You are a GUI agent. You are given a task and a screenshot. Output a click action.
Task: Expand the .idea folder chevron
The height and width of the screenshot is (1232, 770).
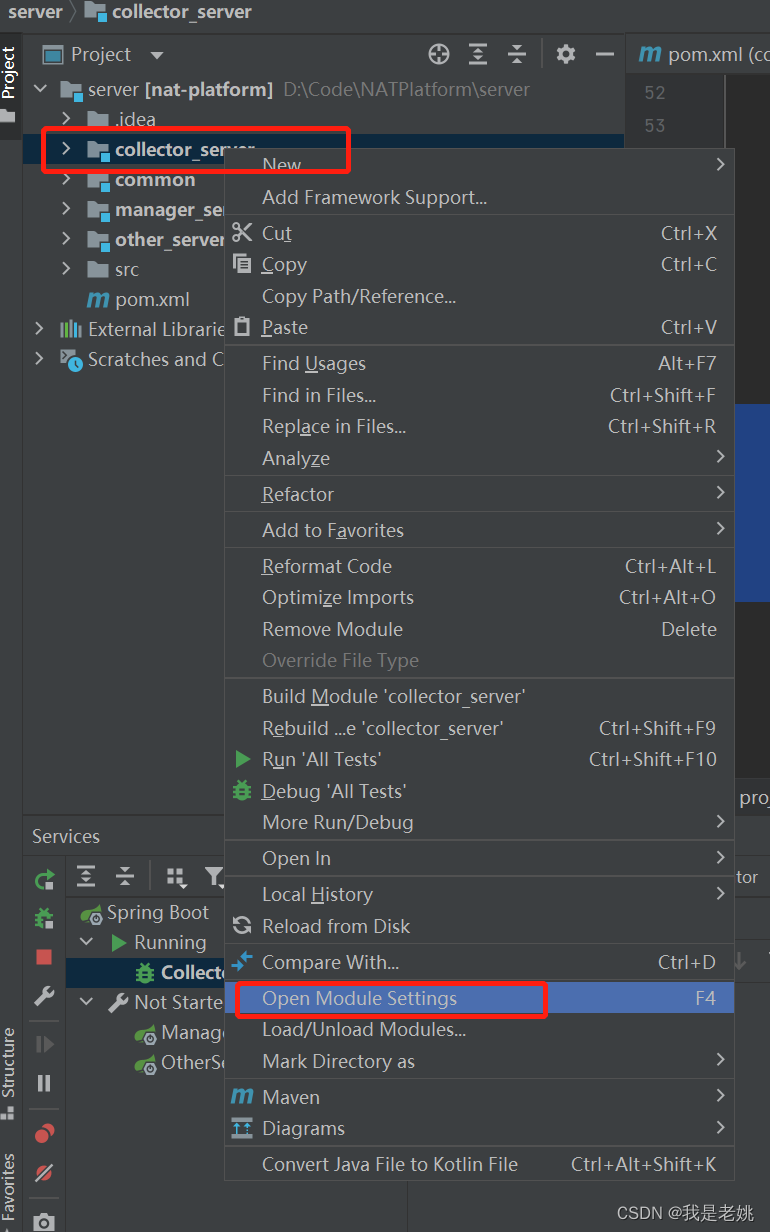66,119
